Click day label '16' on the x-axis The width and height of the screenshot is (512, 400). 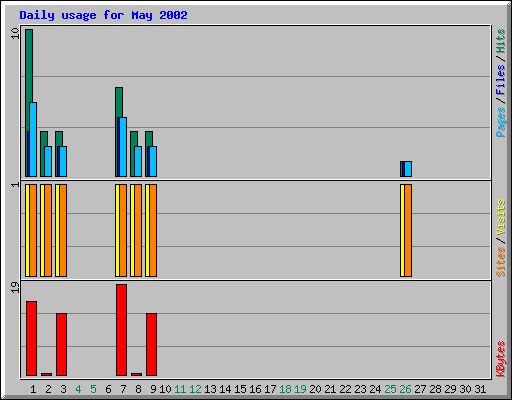tap(255, 389)
